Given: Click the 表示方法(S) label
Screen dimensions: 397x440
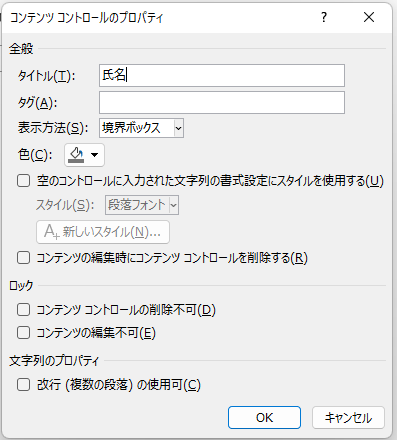Looking at the screenshot, I should 53,128.
